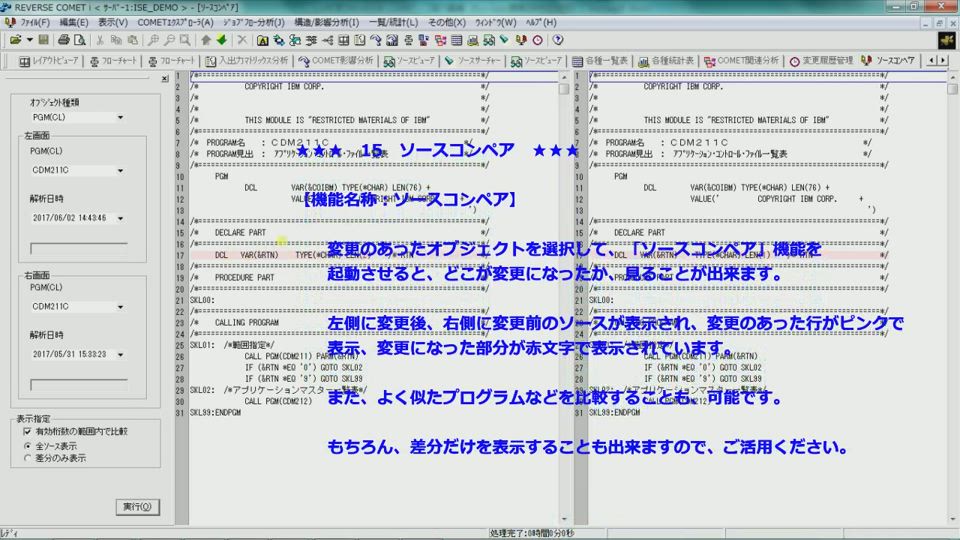Click the save disk toolbar icon

44,40
